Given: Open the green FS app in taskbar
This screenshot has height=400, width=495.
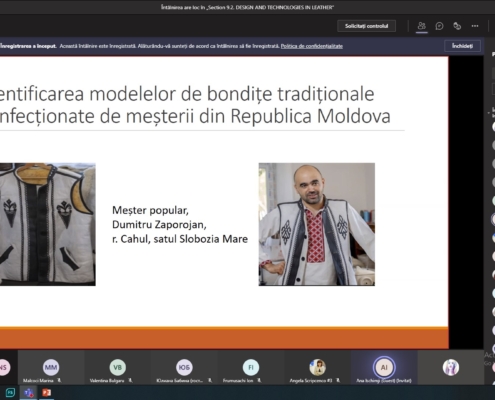Looking at the screenshot, I should [x=10, y=393].
